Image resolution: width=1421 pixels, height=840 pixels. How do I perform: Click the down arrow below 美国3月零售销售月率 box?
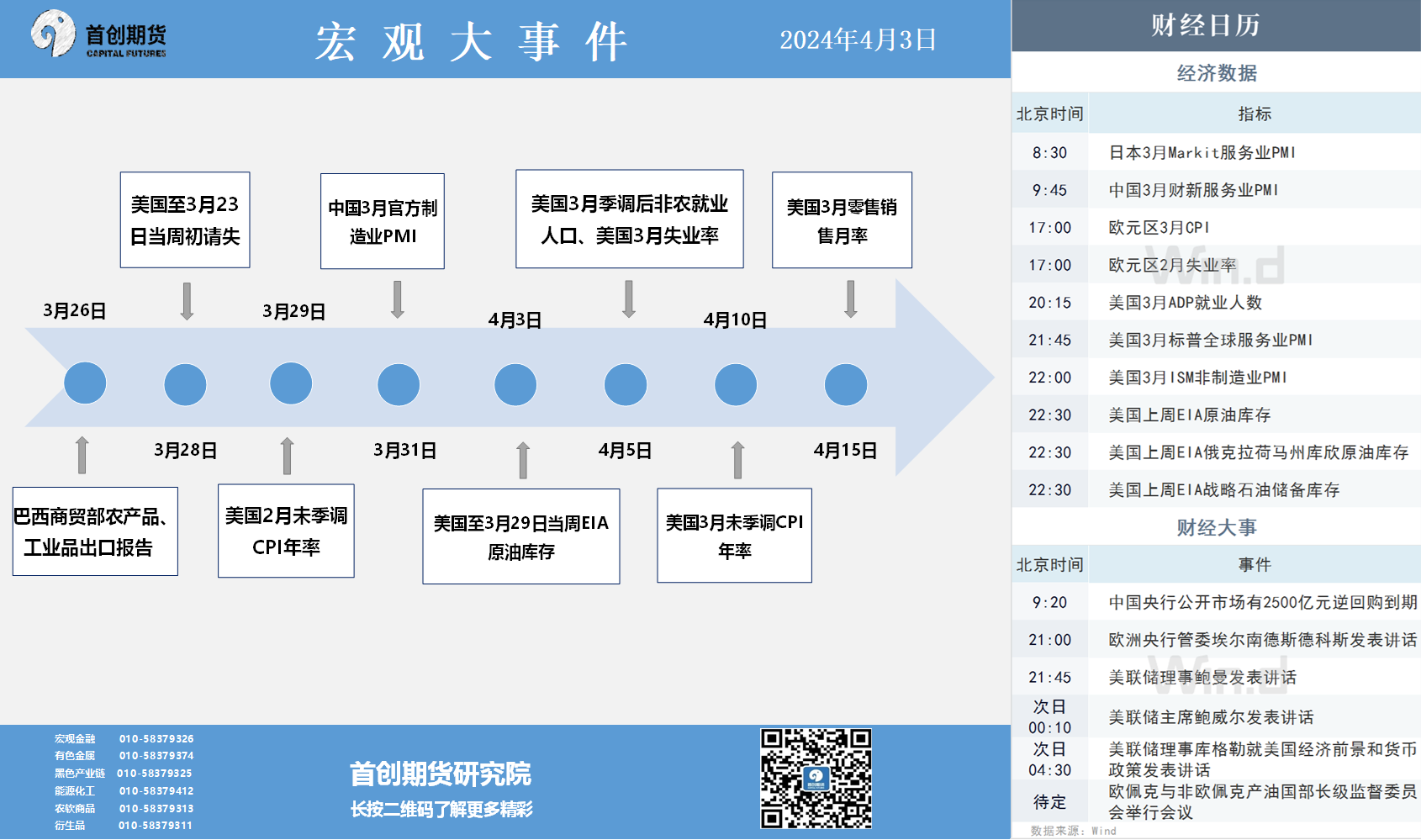pyautogui.click(x=851, y=299)
